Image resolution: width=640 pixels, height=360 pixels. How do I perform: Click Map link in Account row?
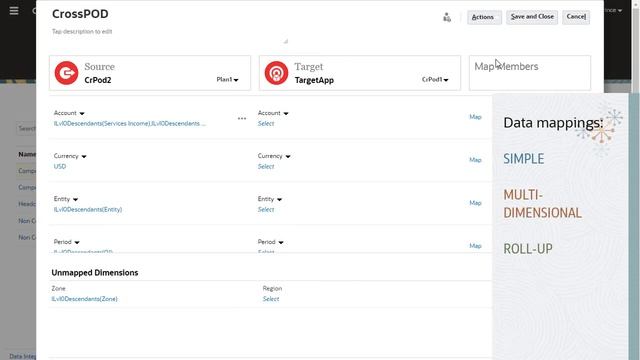pyautogui.click(x=476, y=117)
